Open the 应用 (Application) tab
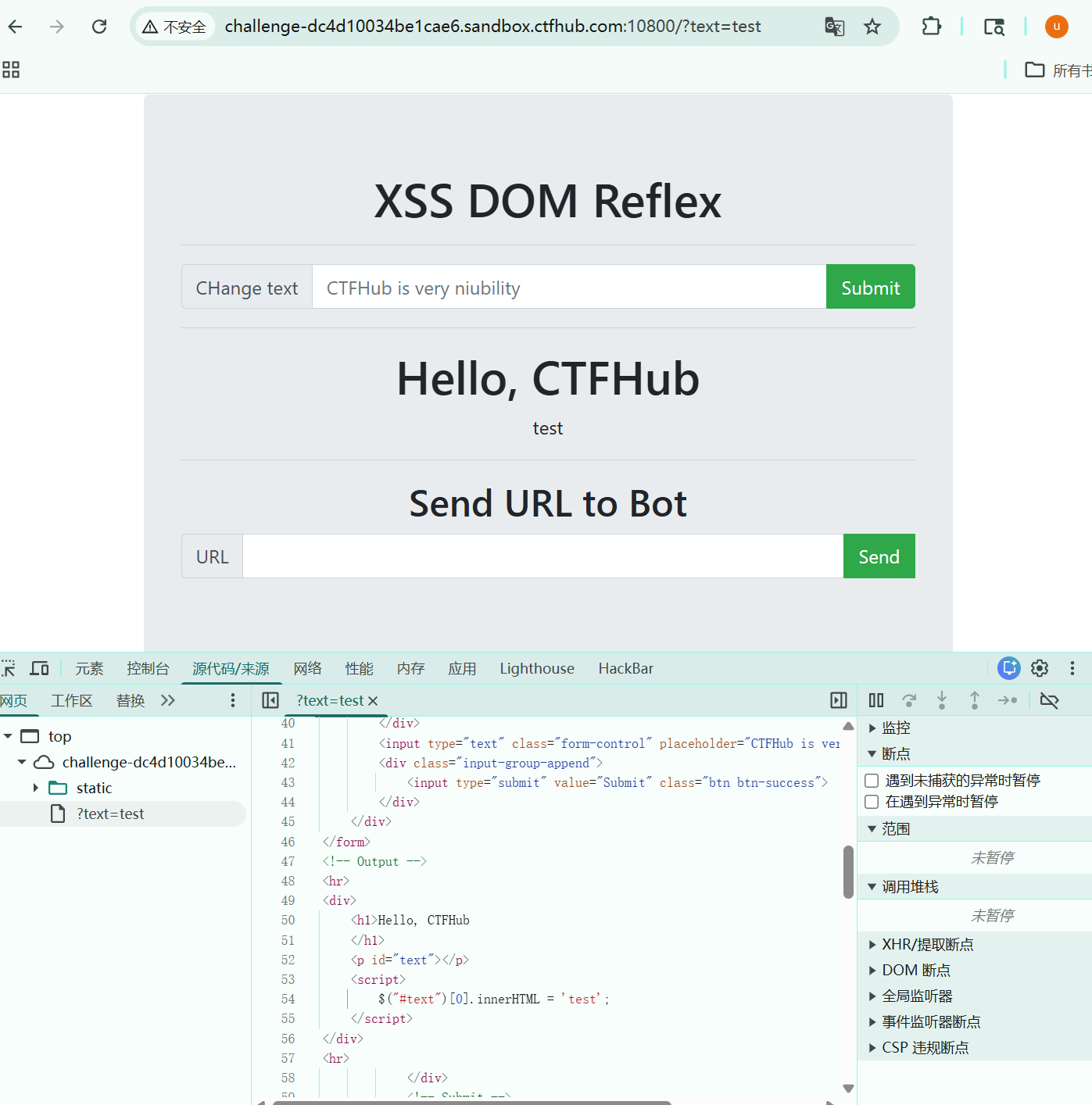 [462, 668]
